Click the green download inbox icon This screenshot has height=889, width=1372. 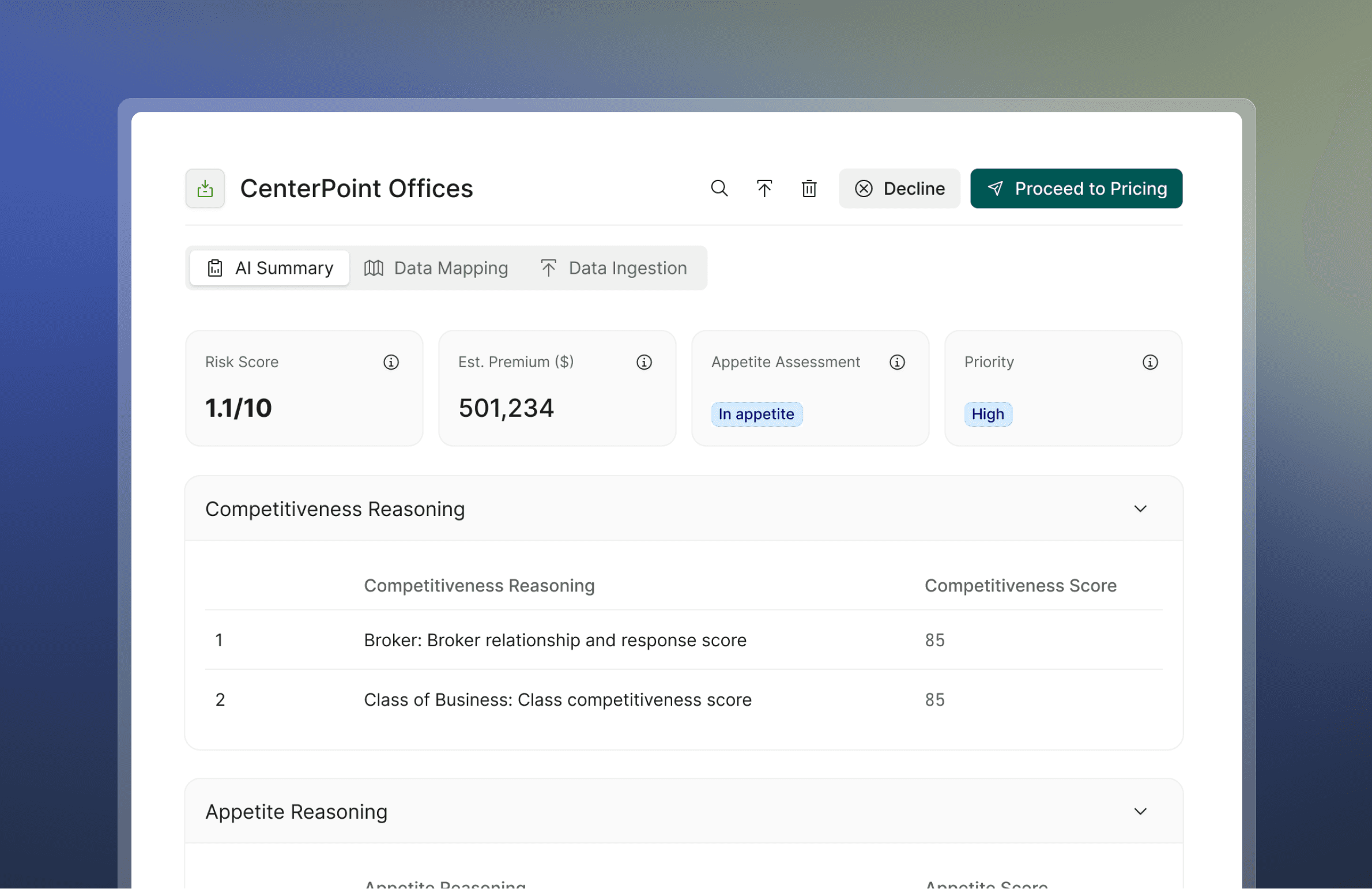point(205,189)
